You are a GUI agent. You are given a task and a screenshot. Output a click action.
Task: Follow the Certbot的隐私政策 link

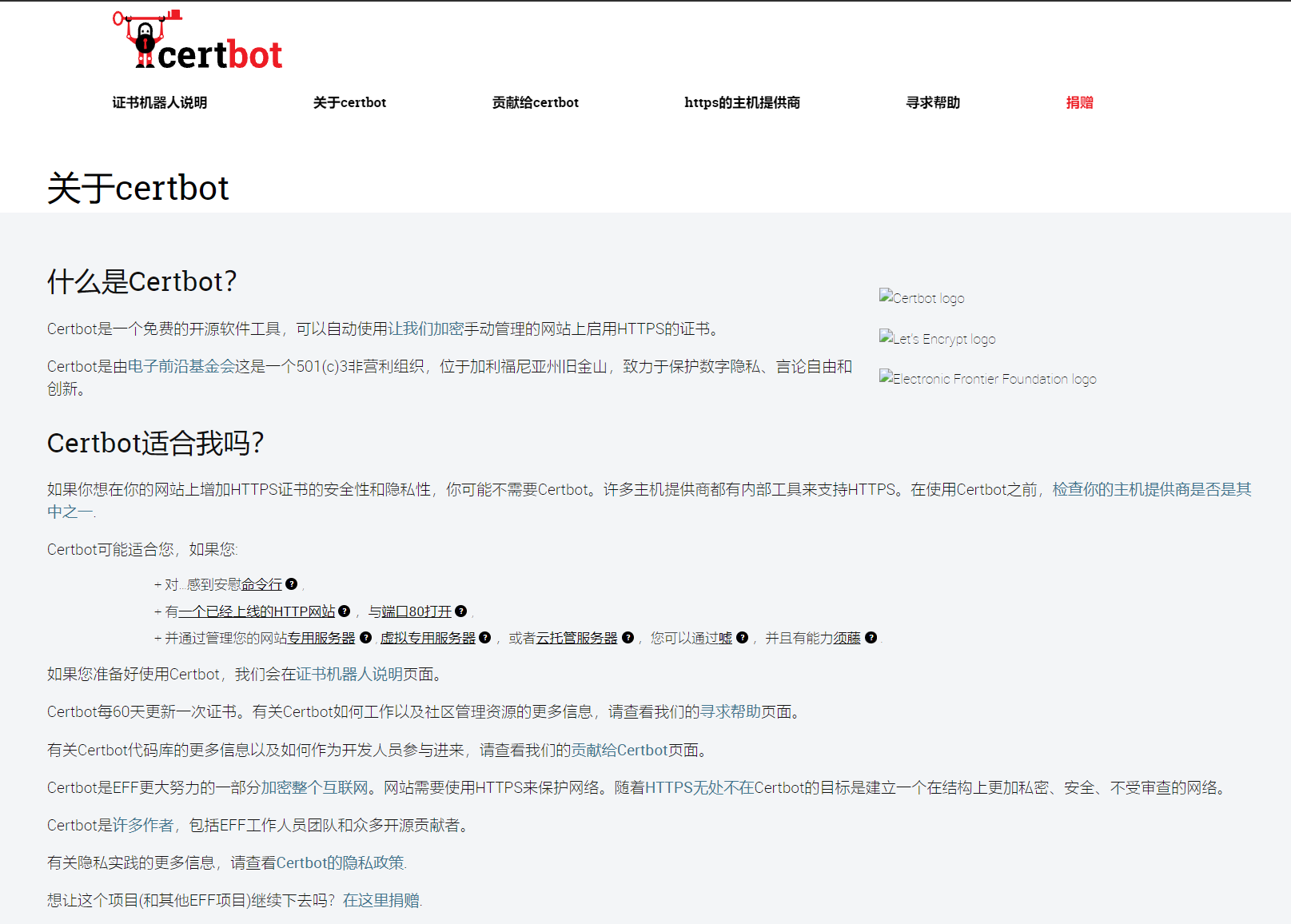pyautogui.click(x=341, y=863)
